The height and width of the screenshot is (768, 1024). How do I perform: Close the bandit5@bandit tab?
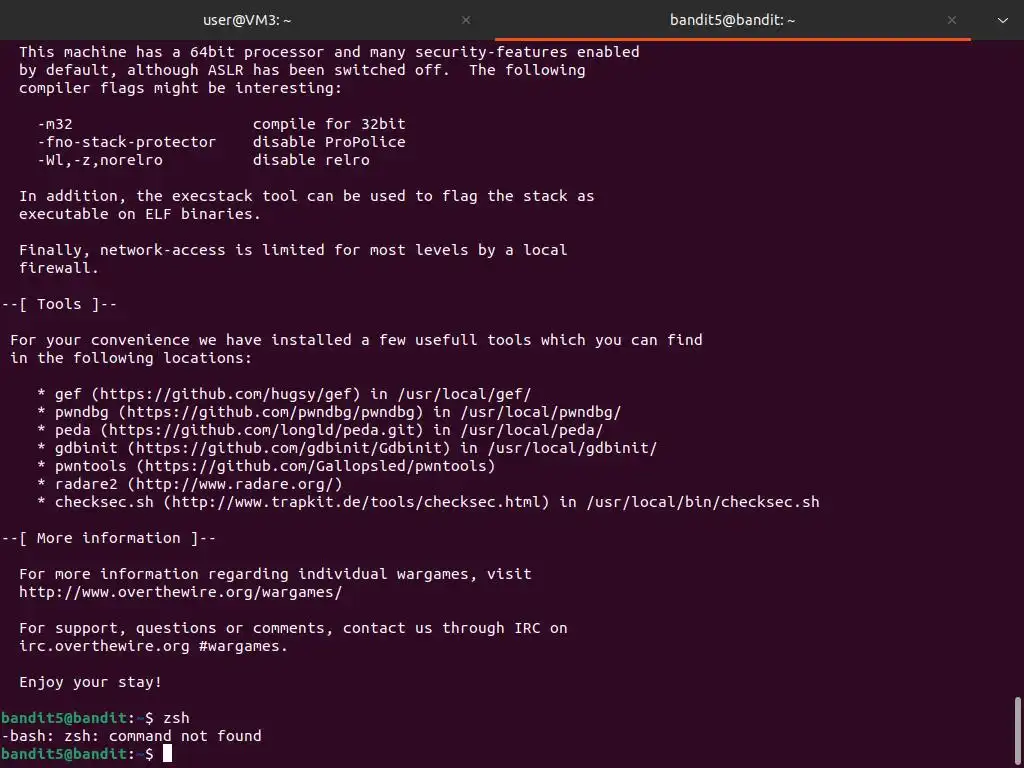952,20
